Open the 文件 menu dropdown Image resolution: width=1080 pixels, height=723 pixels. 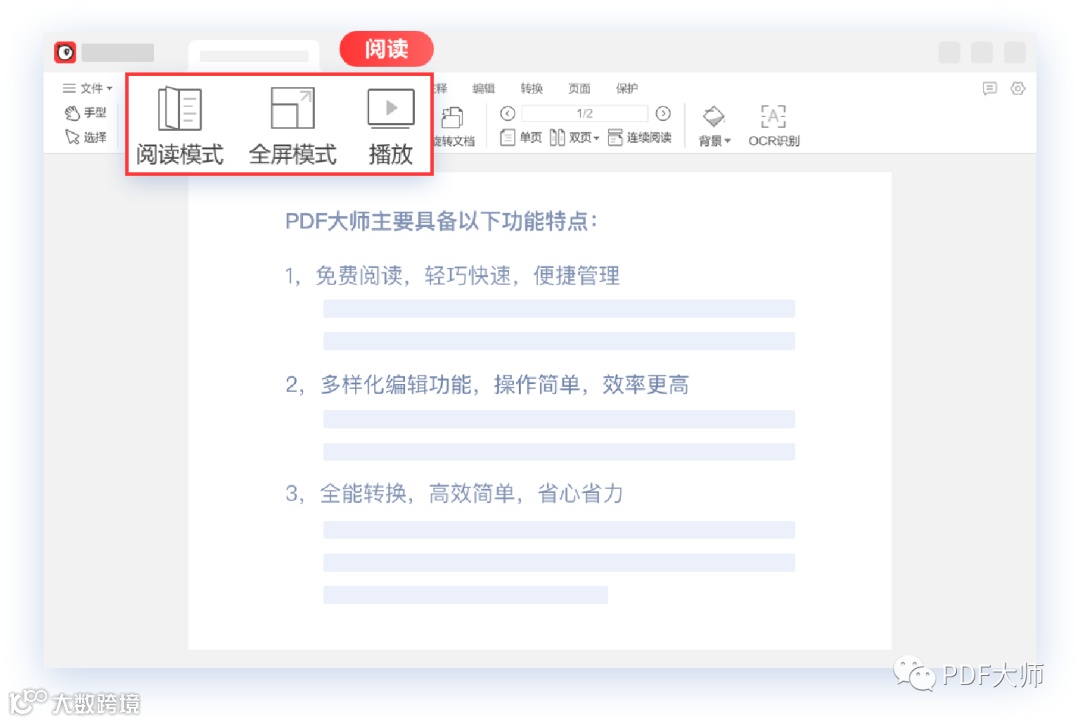(87, 88)
